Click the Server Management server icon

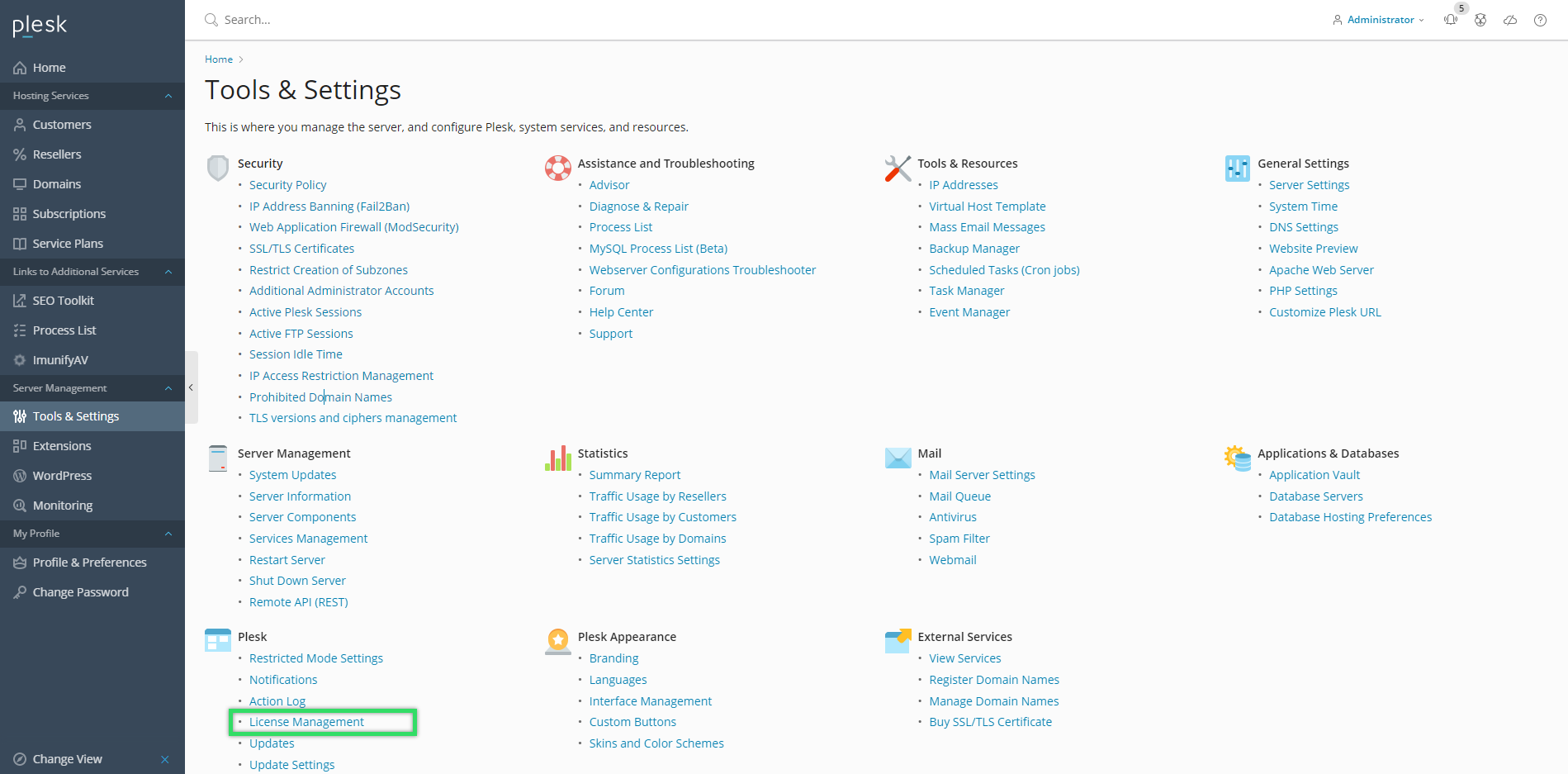pos(218,458)
